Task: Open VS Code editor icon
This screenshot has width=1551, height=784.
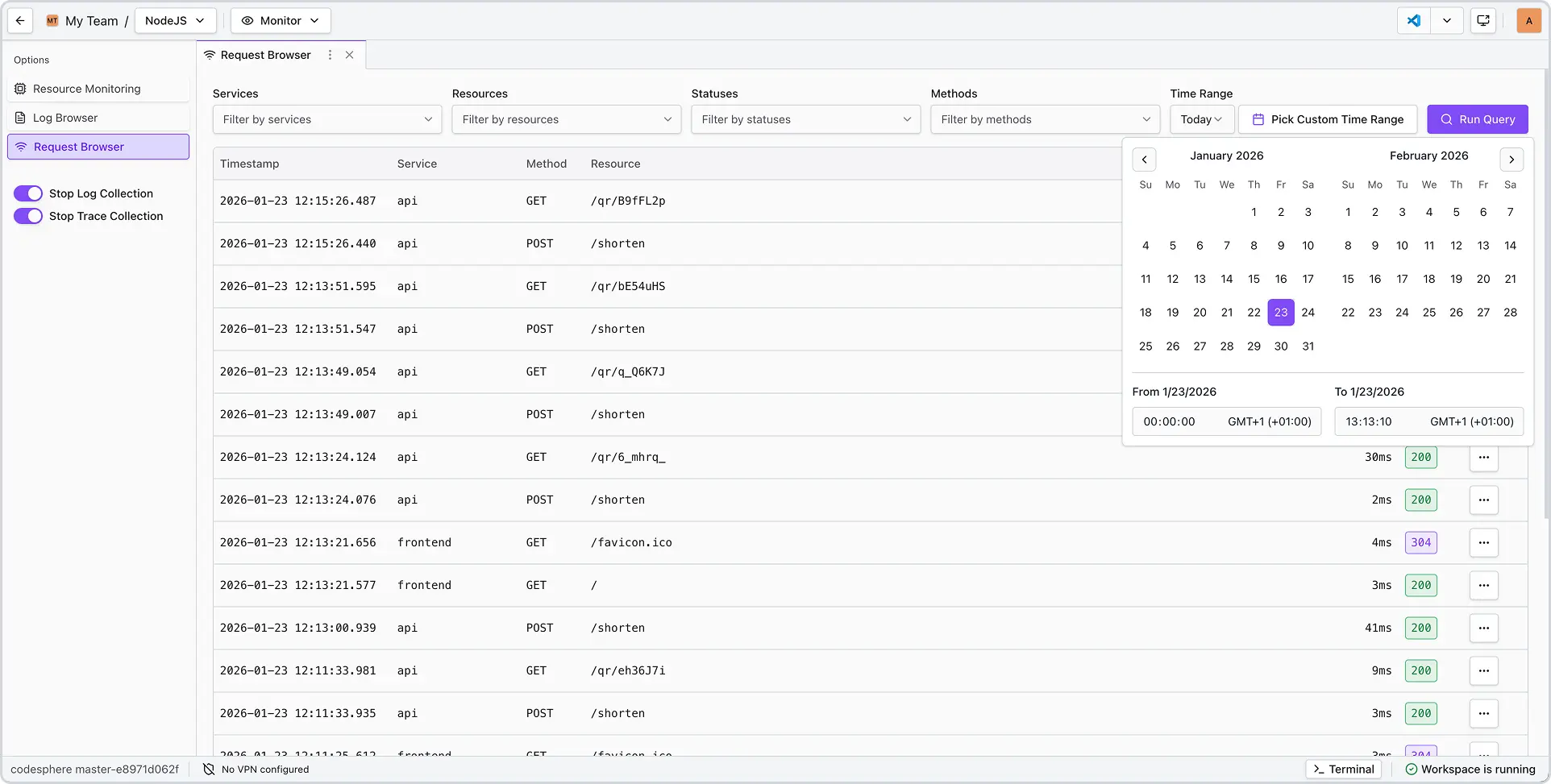Action: 1414,21
